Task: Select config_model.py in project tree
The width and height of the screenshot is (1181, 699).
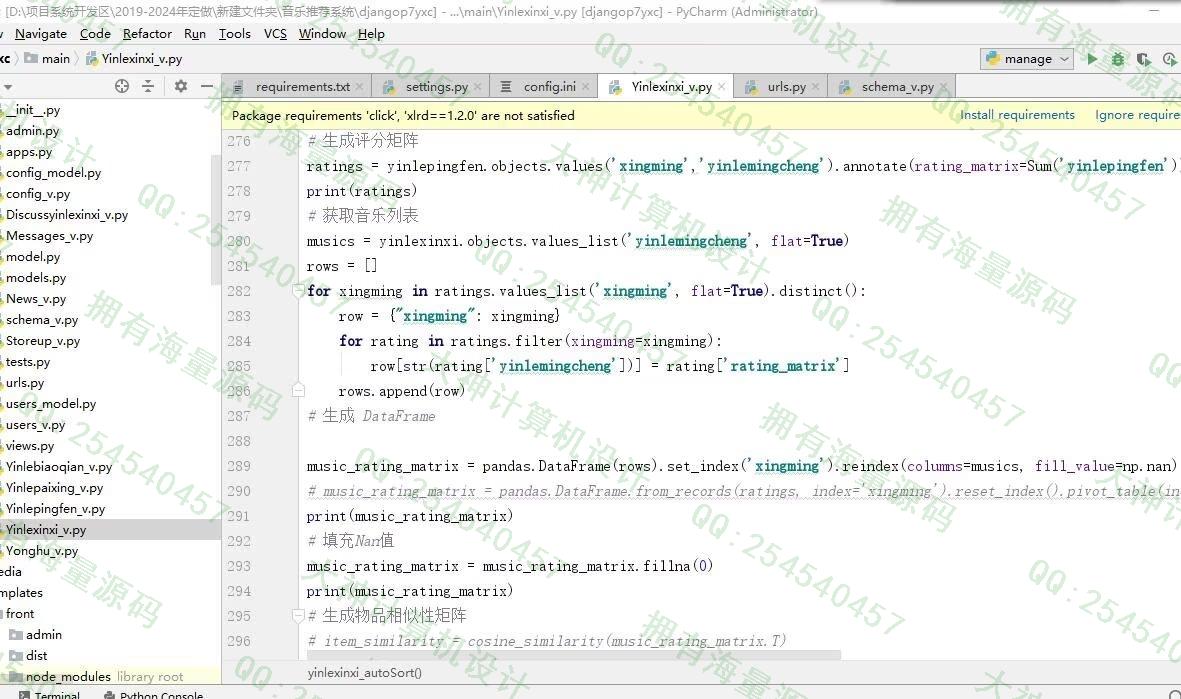Action: [53, 172]
